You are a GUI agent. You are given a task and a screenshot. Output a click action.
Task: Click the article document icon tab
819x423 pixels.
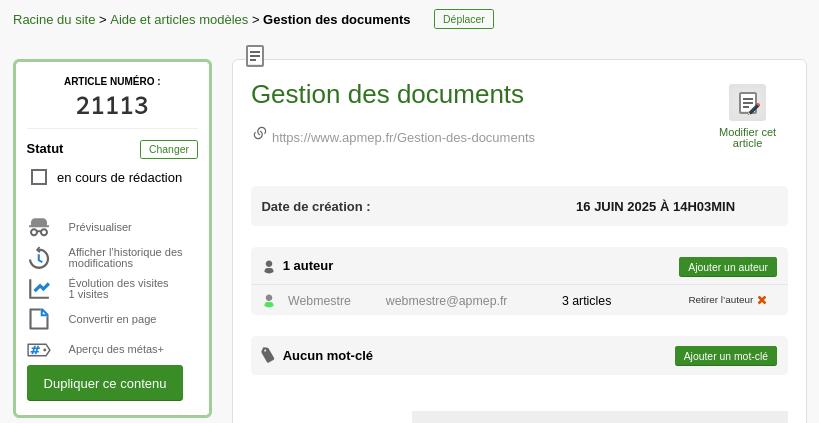point(255,56)
